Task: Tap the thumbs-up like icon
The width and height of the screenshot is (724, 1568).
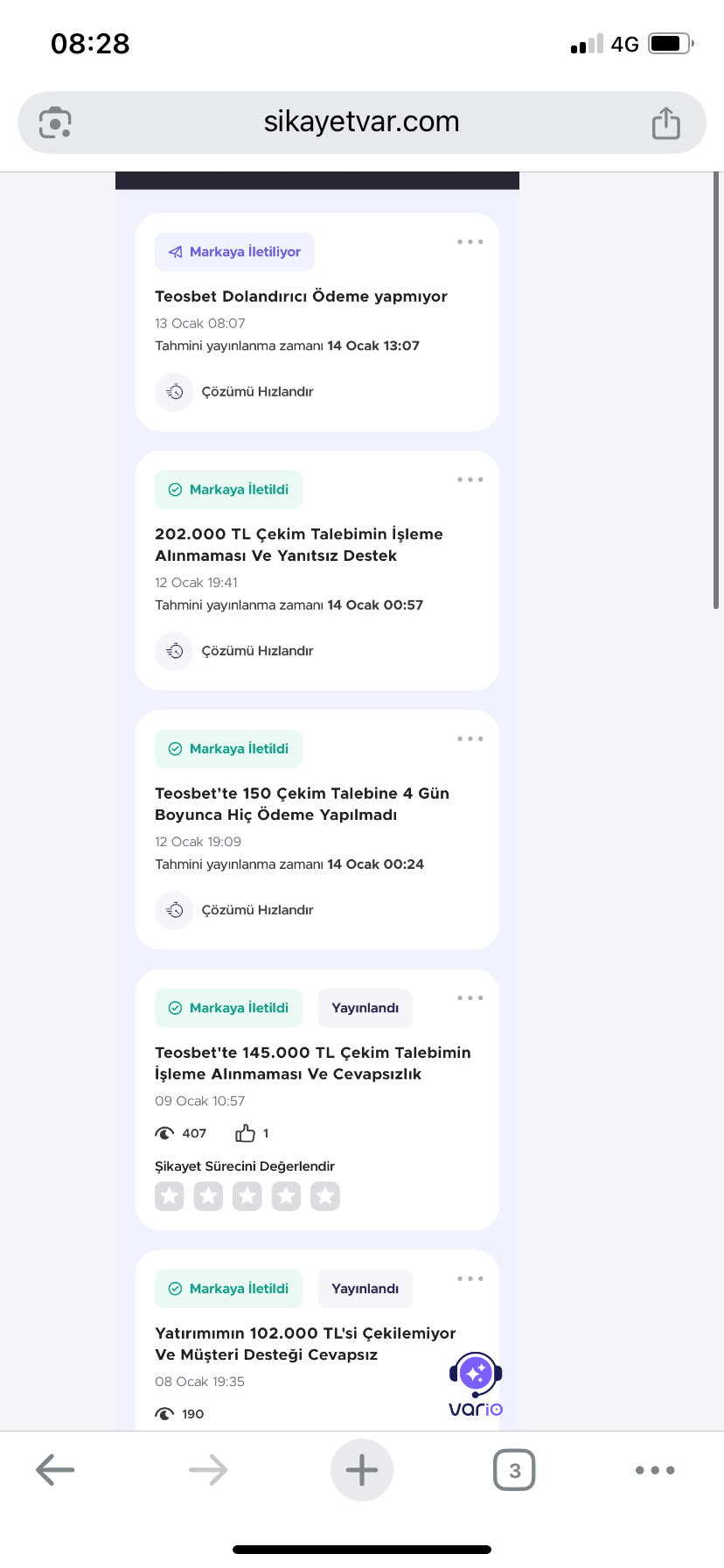Action: [245, 1133]
